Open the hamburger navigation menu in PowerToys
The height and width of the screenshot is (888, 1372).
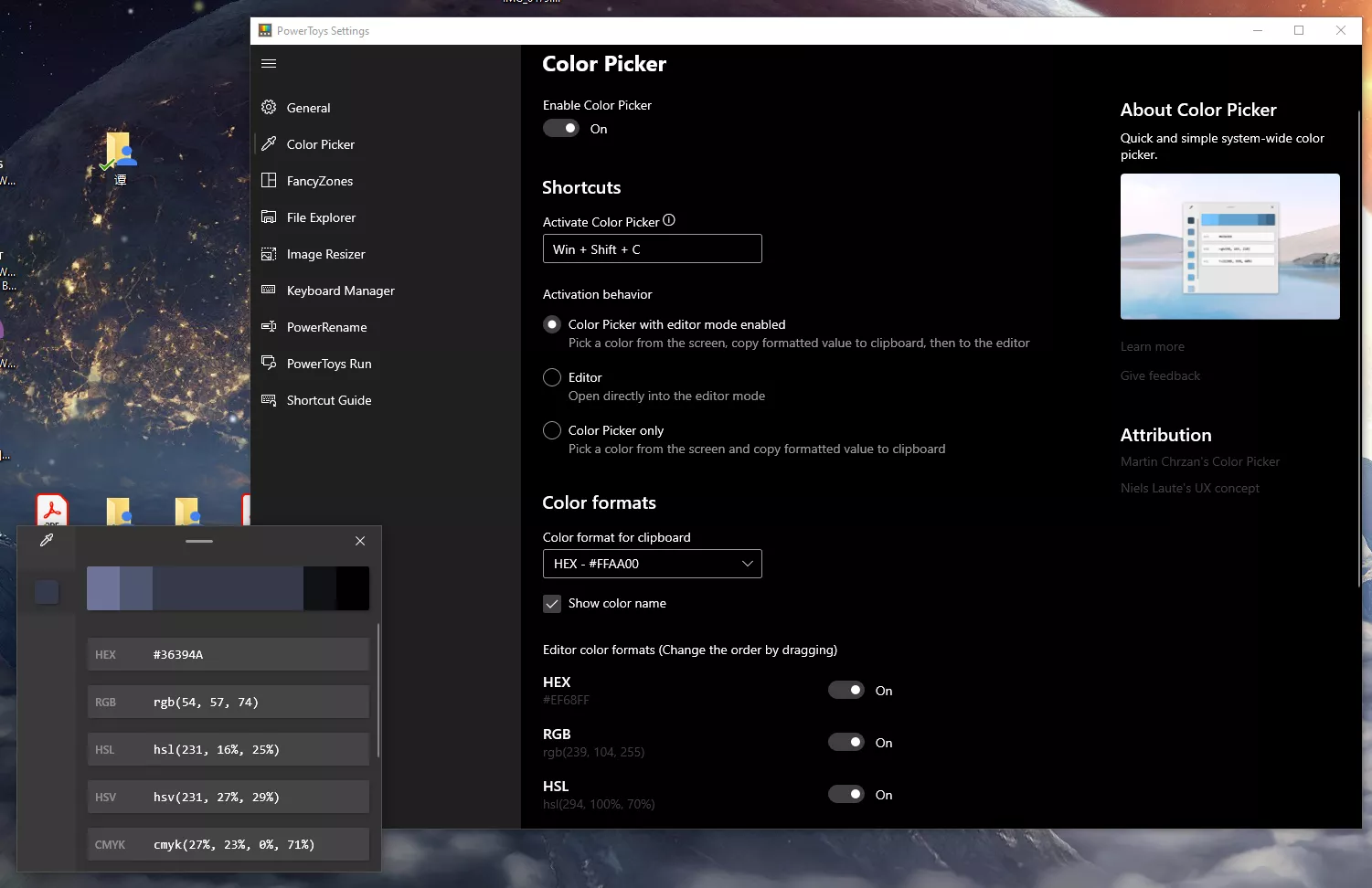click(269, 63)
